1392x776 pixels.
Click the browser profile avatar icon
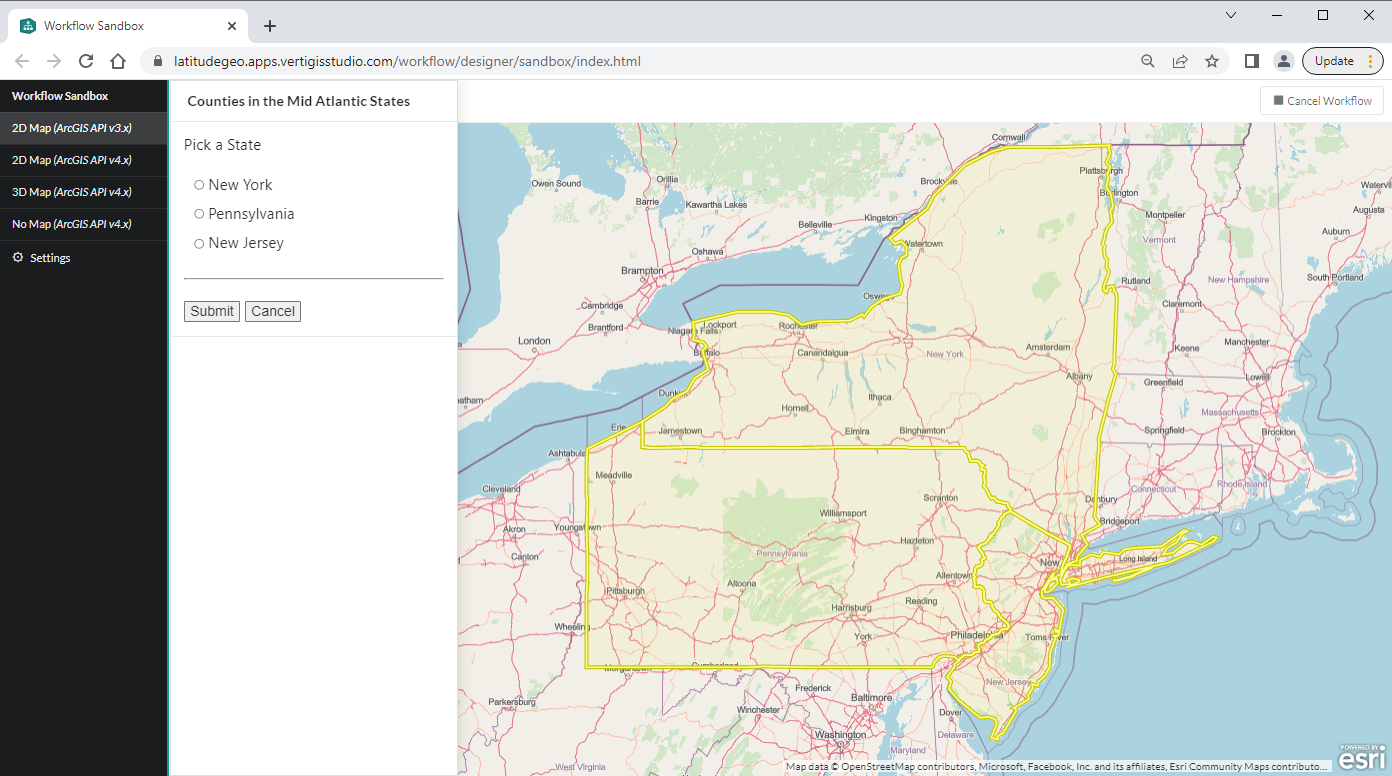[1284, 60]
